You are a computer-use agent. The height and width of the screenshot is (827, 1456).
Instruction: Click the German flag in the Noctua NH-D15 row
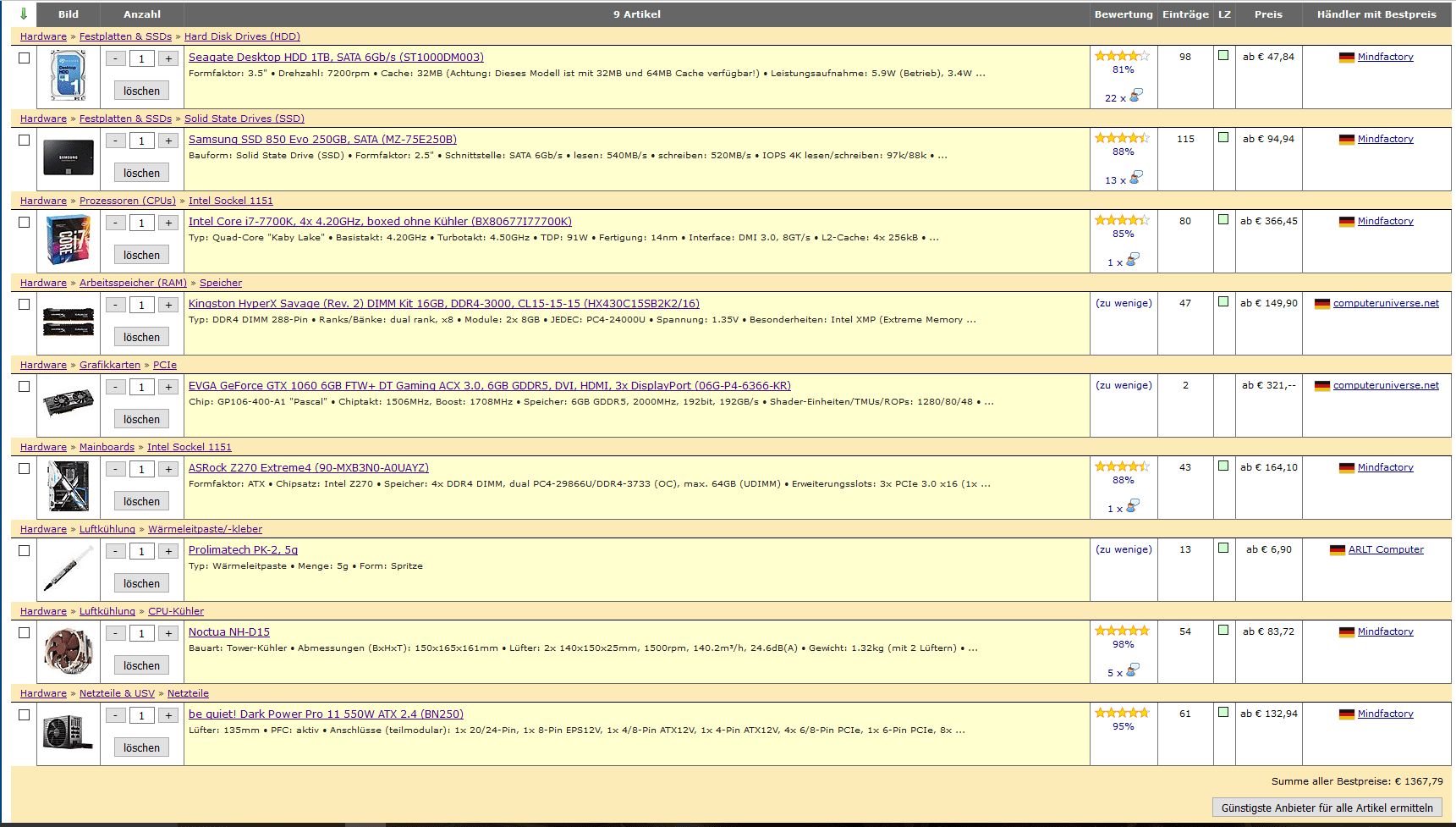click(1347, 632)
